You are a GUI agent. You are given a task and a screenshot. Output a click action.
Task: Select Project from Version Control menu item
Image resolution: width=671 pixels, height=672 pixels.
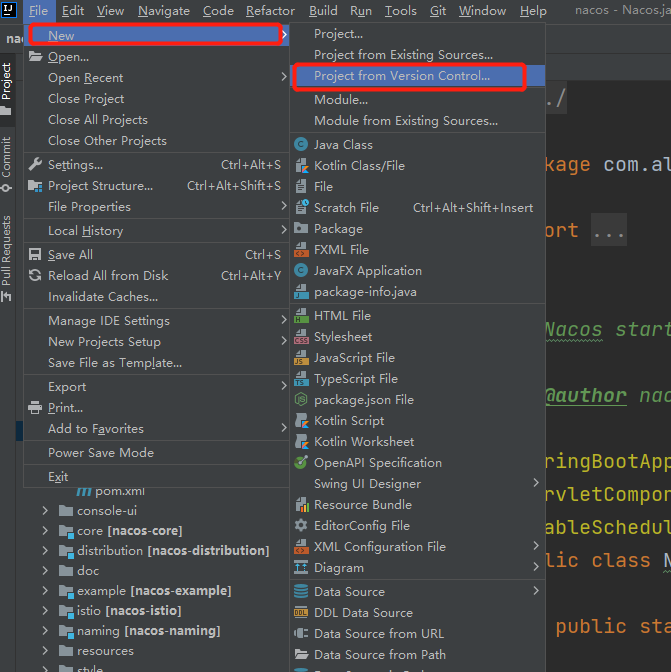pos(417,76)
